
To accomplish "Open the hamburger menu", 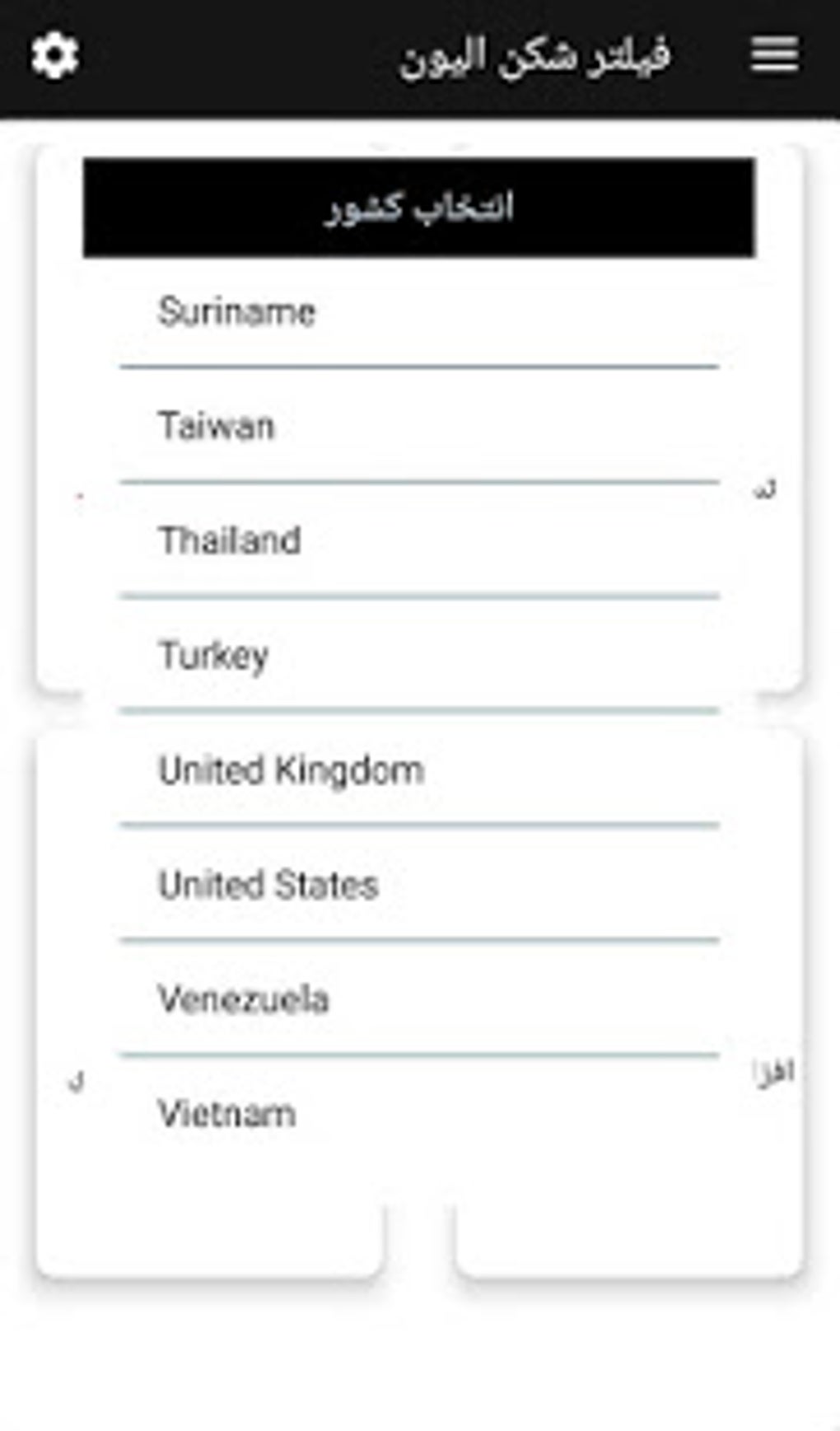I will tap(774, 55).
